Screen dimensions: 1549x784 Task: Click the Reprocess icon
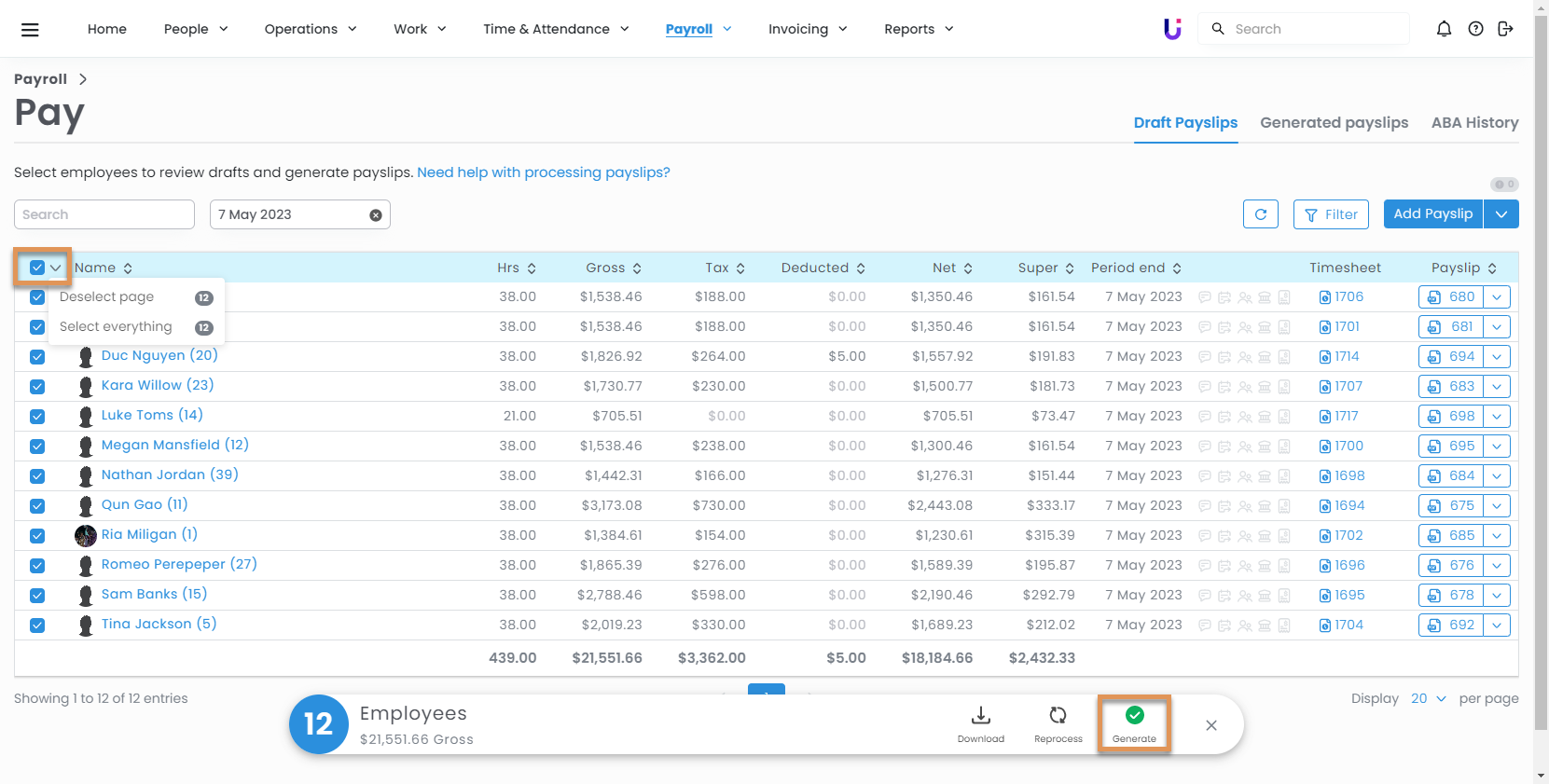[x=1058, y=716]
